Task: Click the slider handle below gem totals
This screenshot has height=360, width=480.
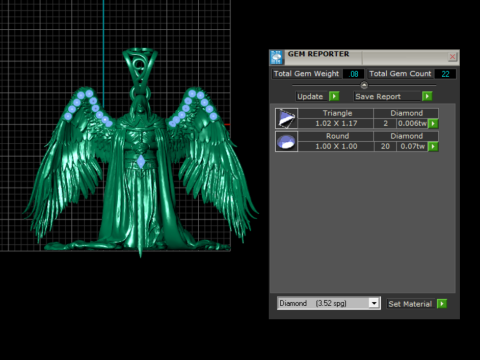Action: click(x=364, y=85)
